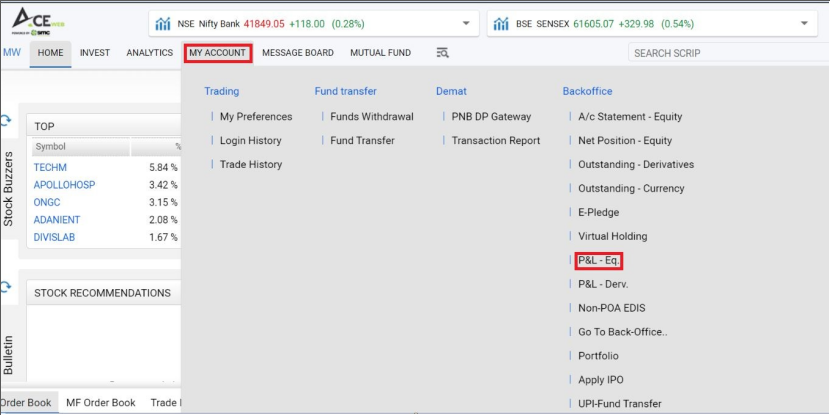The height and width of the screenshot is (415, 830).
Task: Sort by the Symbol column header
Action: [80, 147]
